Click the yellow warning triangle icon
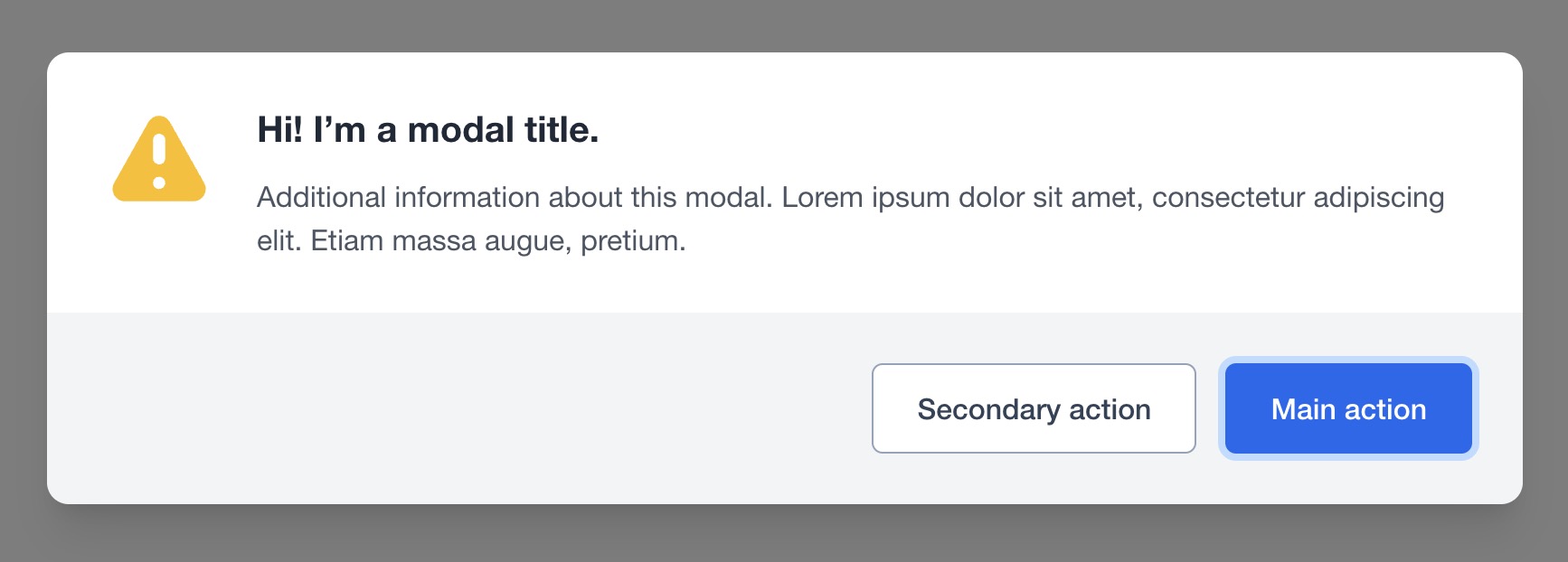This screenshot has height=562, width=1568. [159, 159]
